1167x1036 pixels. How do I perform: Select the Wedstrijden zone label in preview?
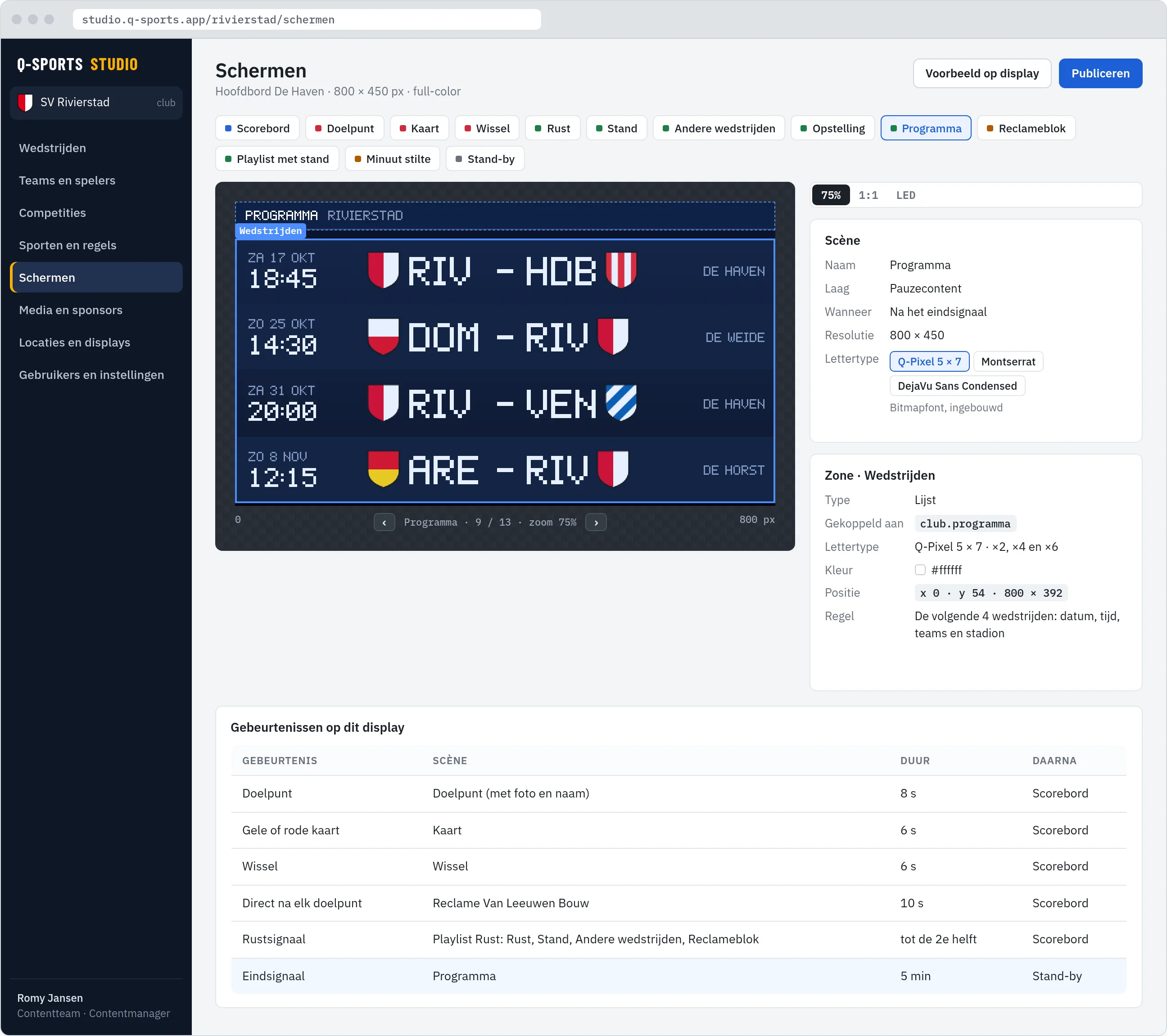(270, 230)
